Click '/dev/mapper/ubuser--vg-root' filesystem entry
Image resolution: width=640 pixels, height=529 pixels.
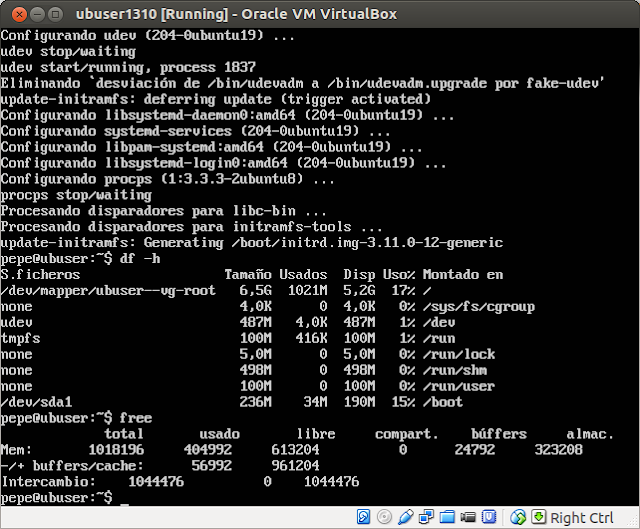click(108, 291)
